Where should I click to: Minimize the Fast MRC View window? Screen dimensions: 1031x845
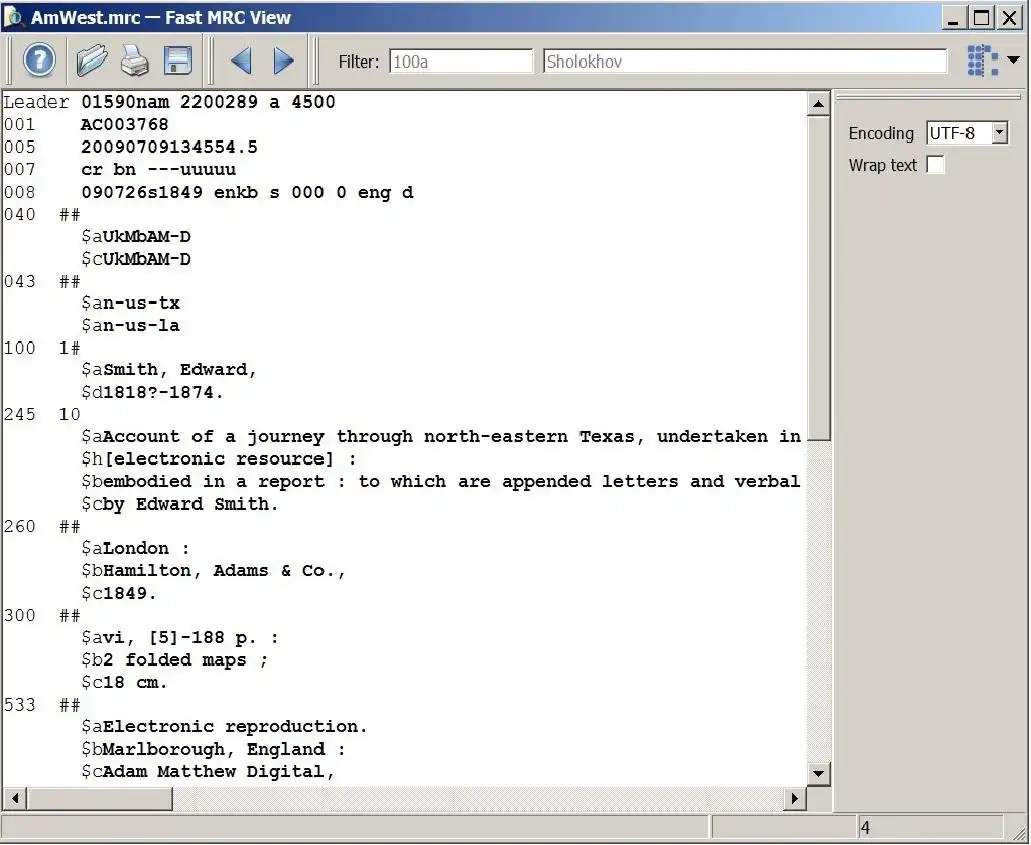click(953, 18)
